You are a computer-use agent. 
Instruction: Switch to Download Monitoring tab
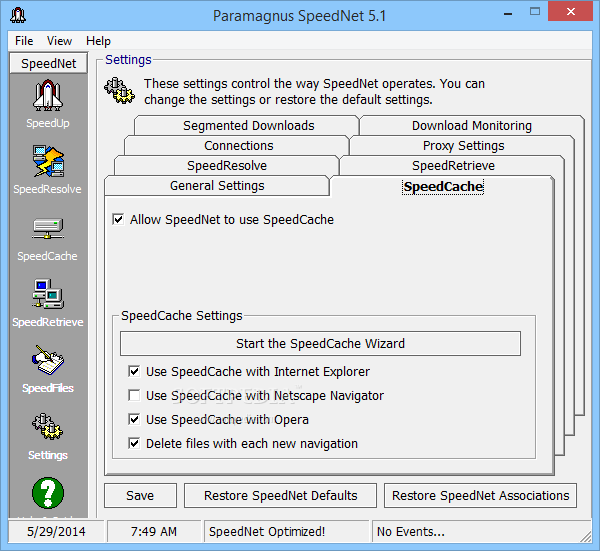(x=472, y=126)
